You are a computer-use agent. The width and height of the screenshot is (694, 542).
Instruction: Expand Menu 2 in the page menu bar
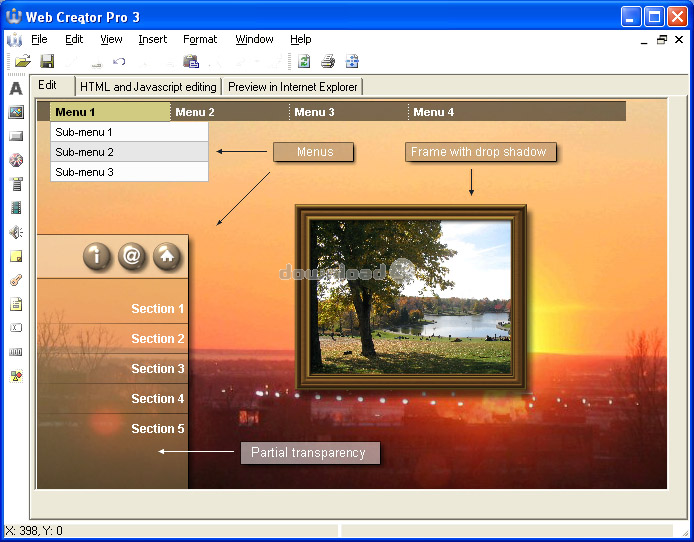tap(230, 112)
